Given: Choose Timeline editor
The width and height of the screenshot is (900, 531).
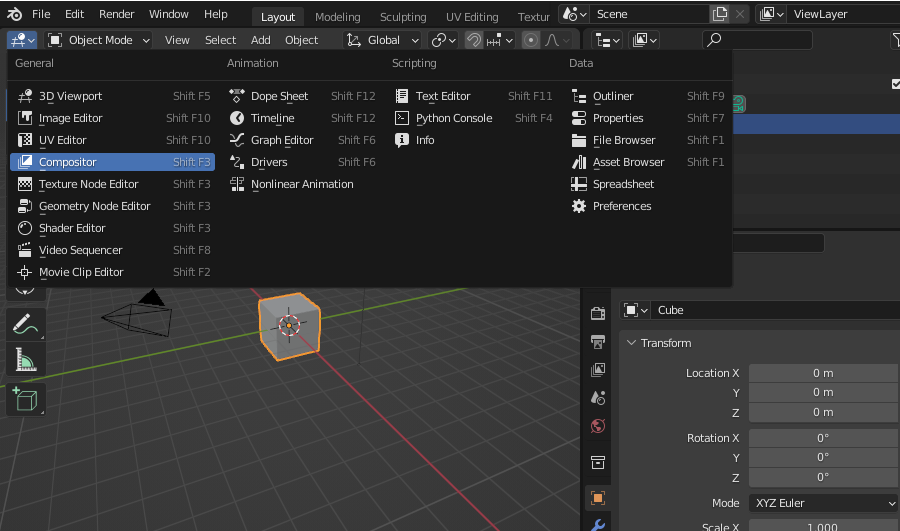Looking at the screenshot, I should (x=302, y=118).
